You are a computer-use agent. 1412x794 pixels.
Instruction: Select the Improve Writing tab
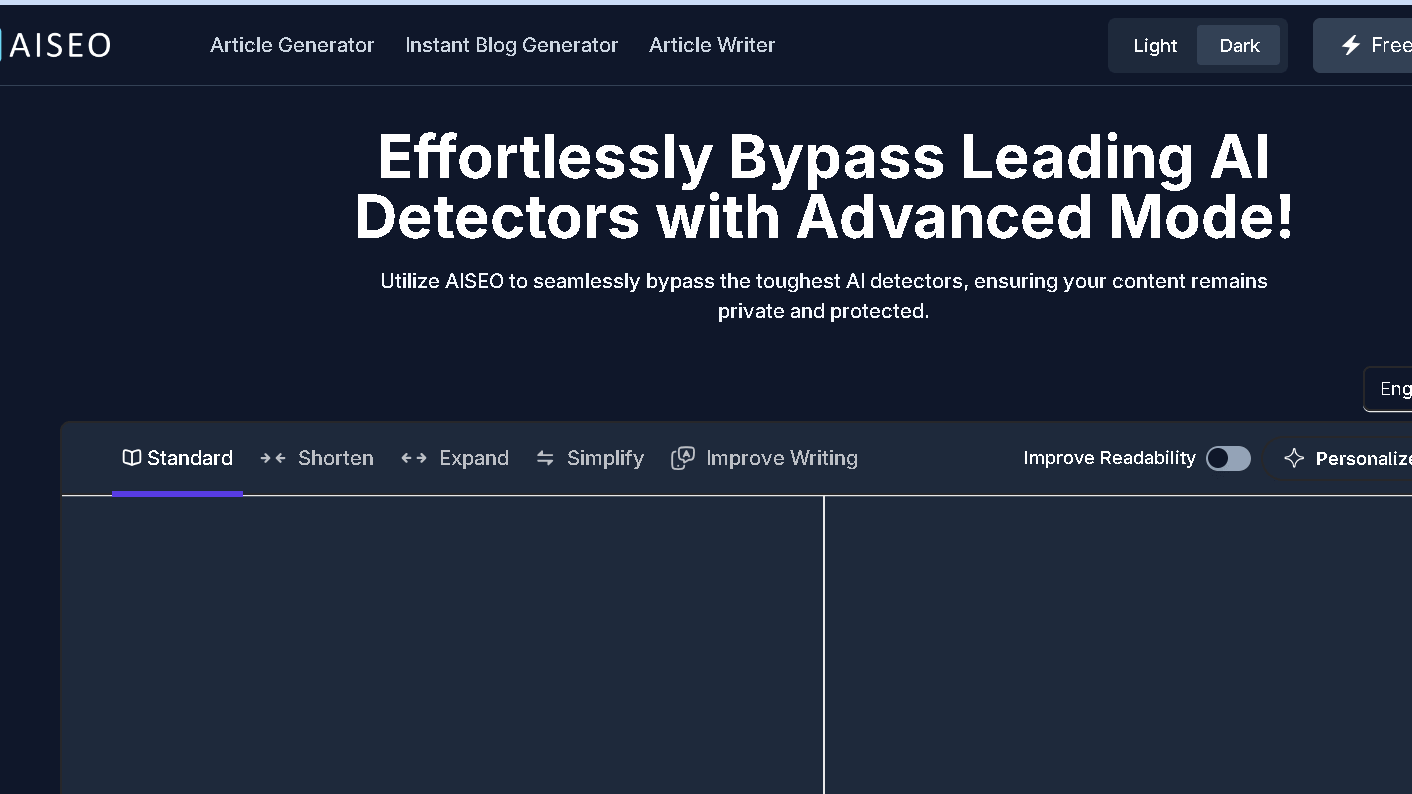764,458
